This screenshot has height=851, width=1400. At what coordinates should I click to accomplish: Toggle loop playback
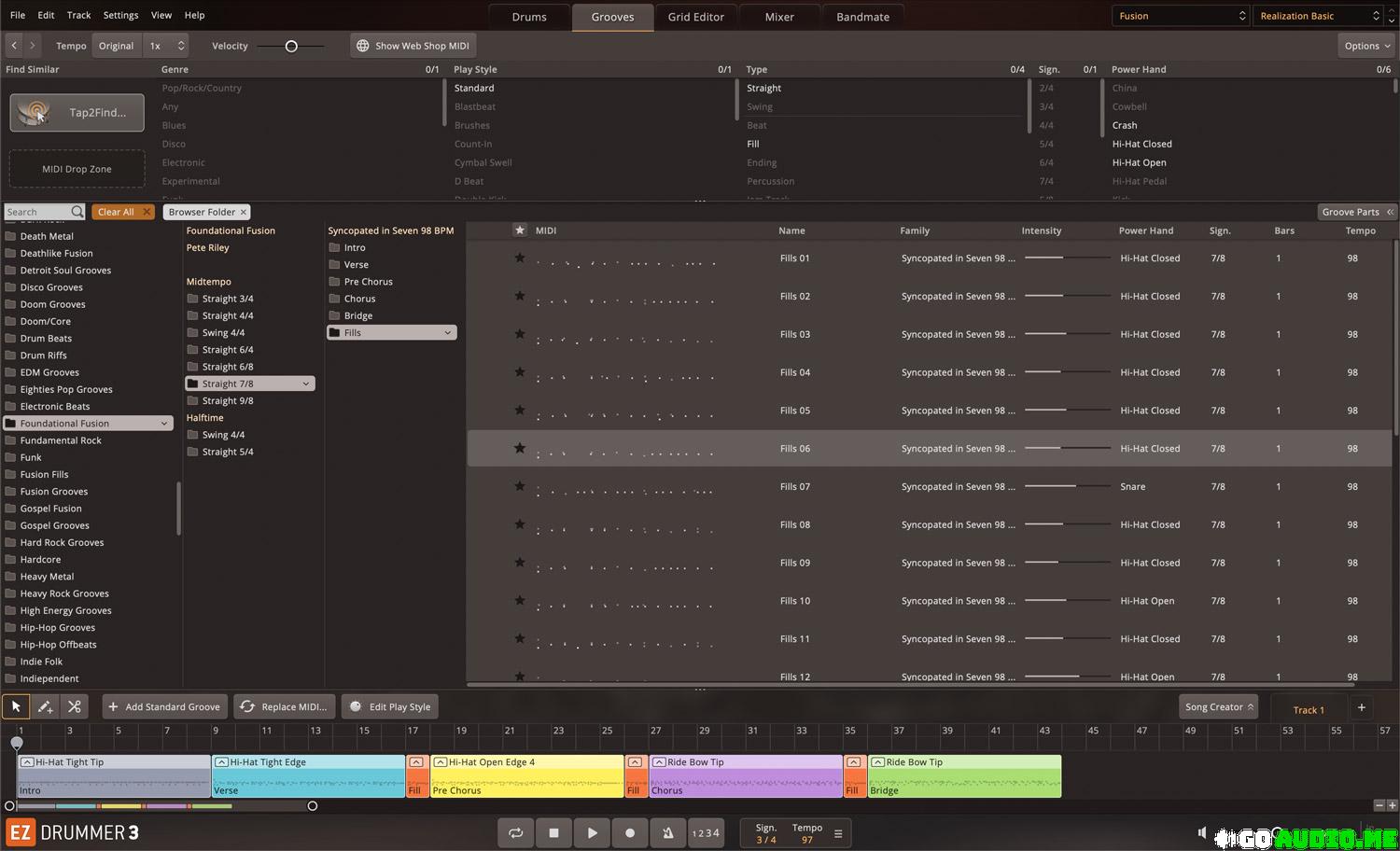tap(516, 833)
